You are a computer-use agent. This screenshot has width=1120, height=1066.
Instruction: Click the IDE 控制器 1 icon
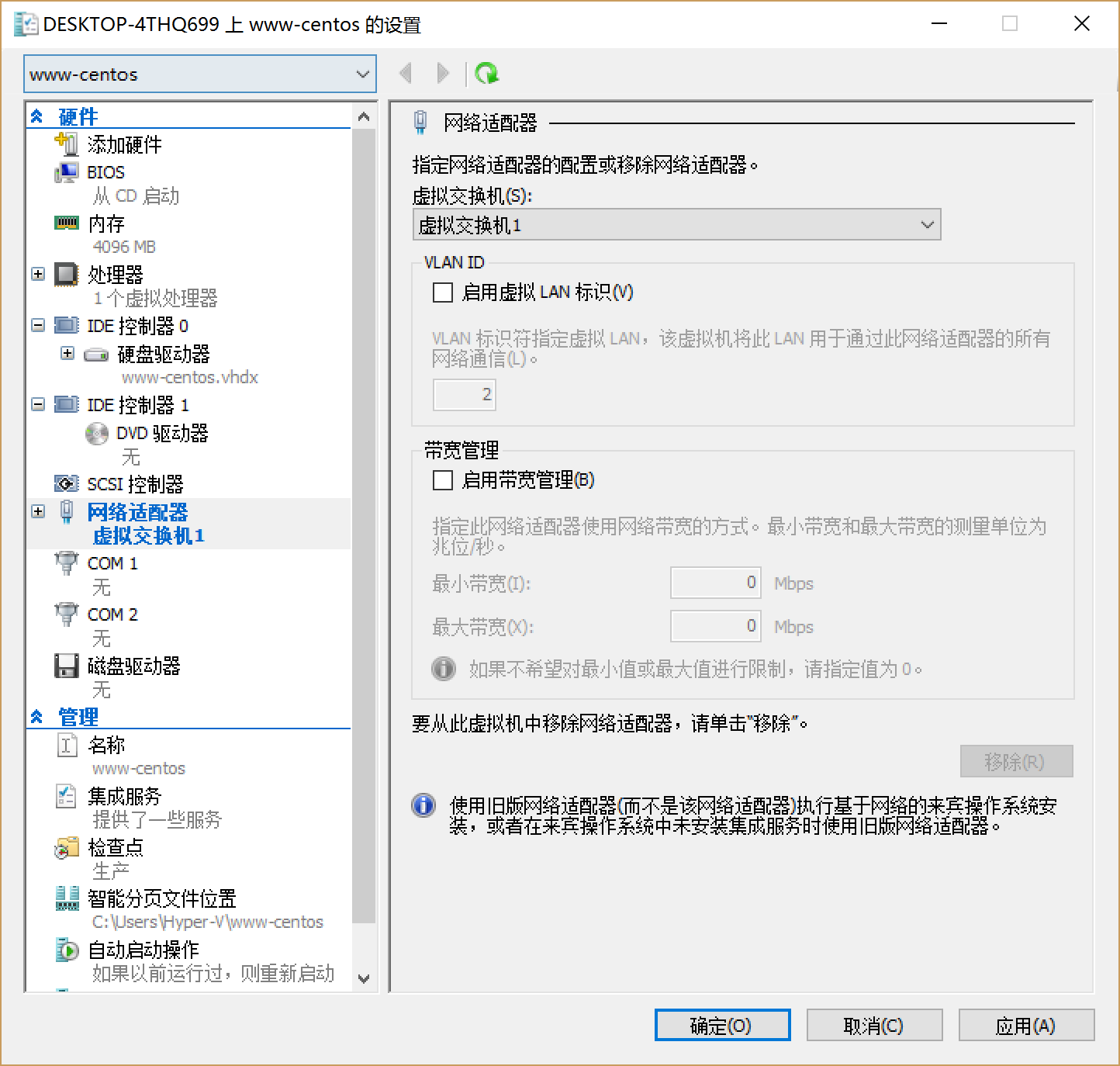[67, 404]
